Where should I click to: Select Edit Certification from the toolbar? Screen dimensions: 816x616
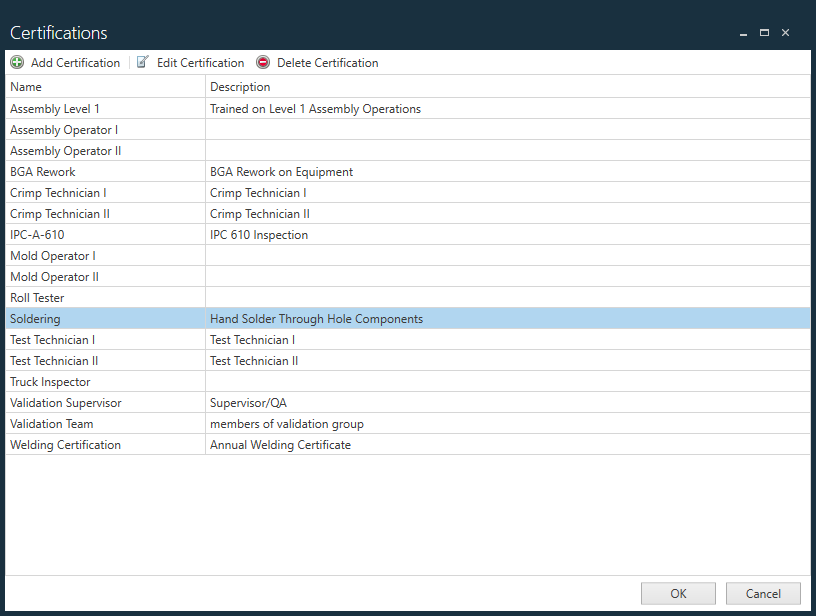[199, 62]
